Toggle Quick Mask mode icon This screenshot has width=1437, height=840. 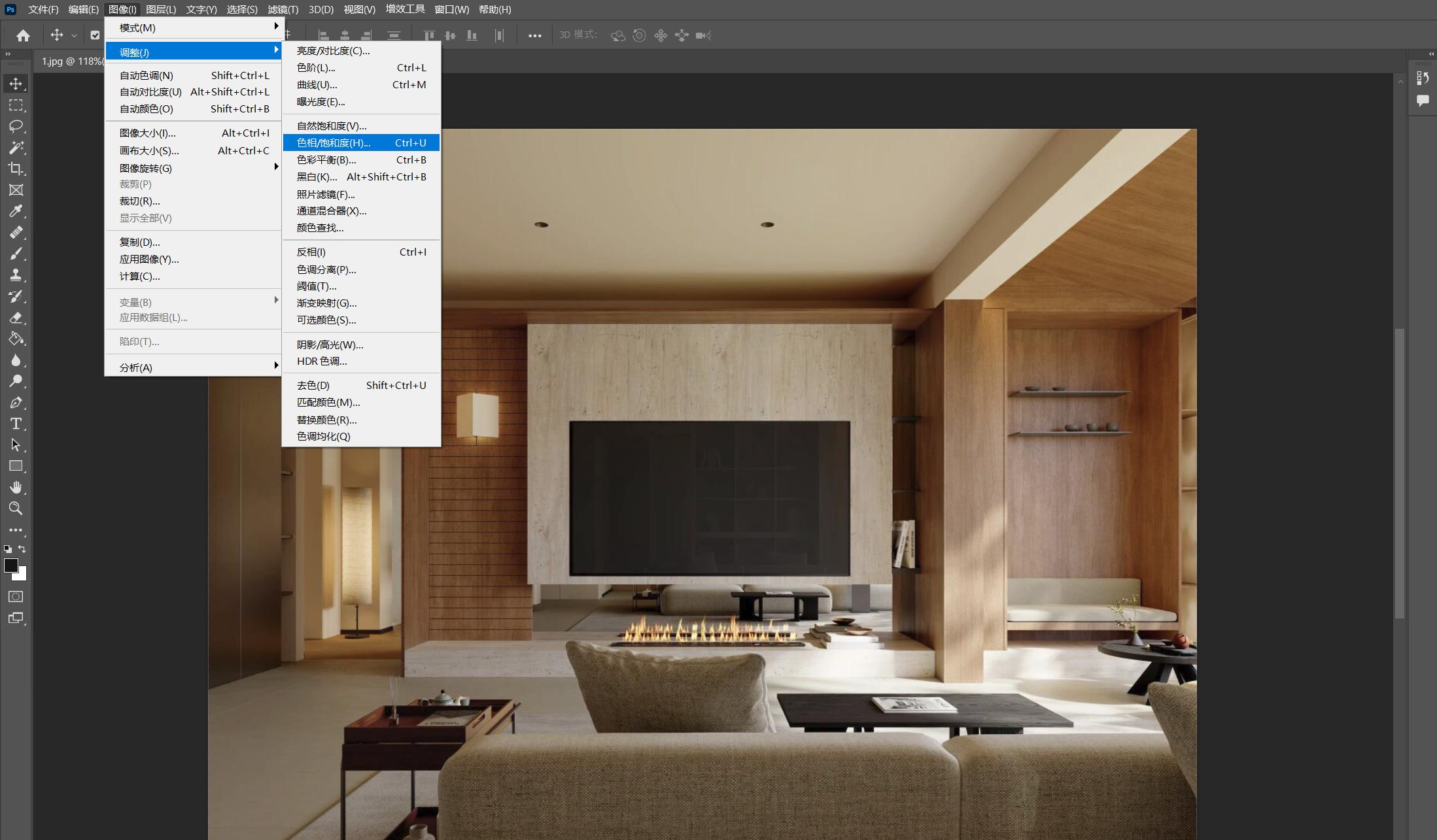pyautogui.click(x=16, y=596)
